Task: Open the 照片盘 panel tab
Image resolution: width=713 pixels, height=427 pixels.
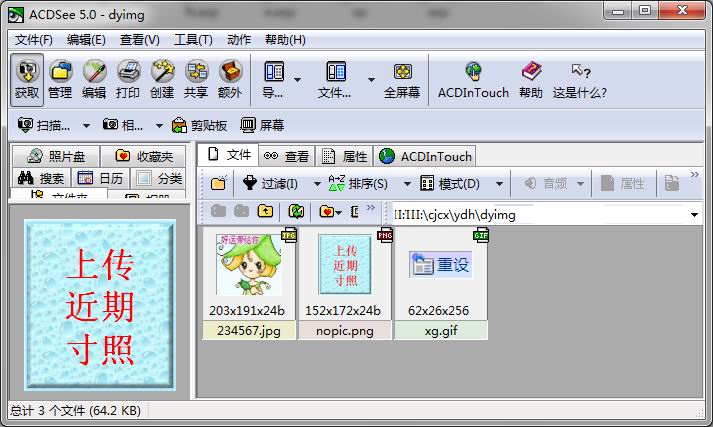Action: 55,156
